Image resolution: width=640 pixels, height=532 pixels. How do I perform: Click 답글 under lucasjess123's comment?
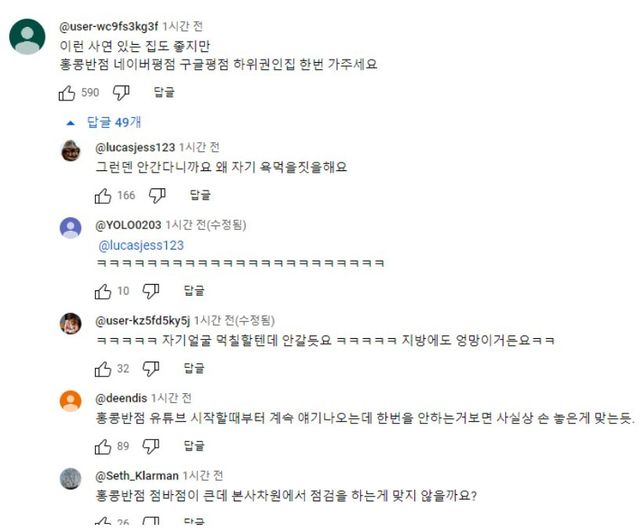(x=200, y=195)
